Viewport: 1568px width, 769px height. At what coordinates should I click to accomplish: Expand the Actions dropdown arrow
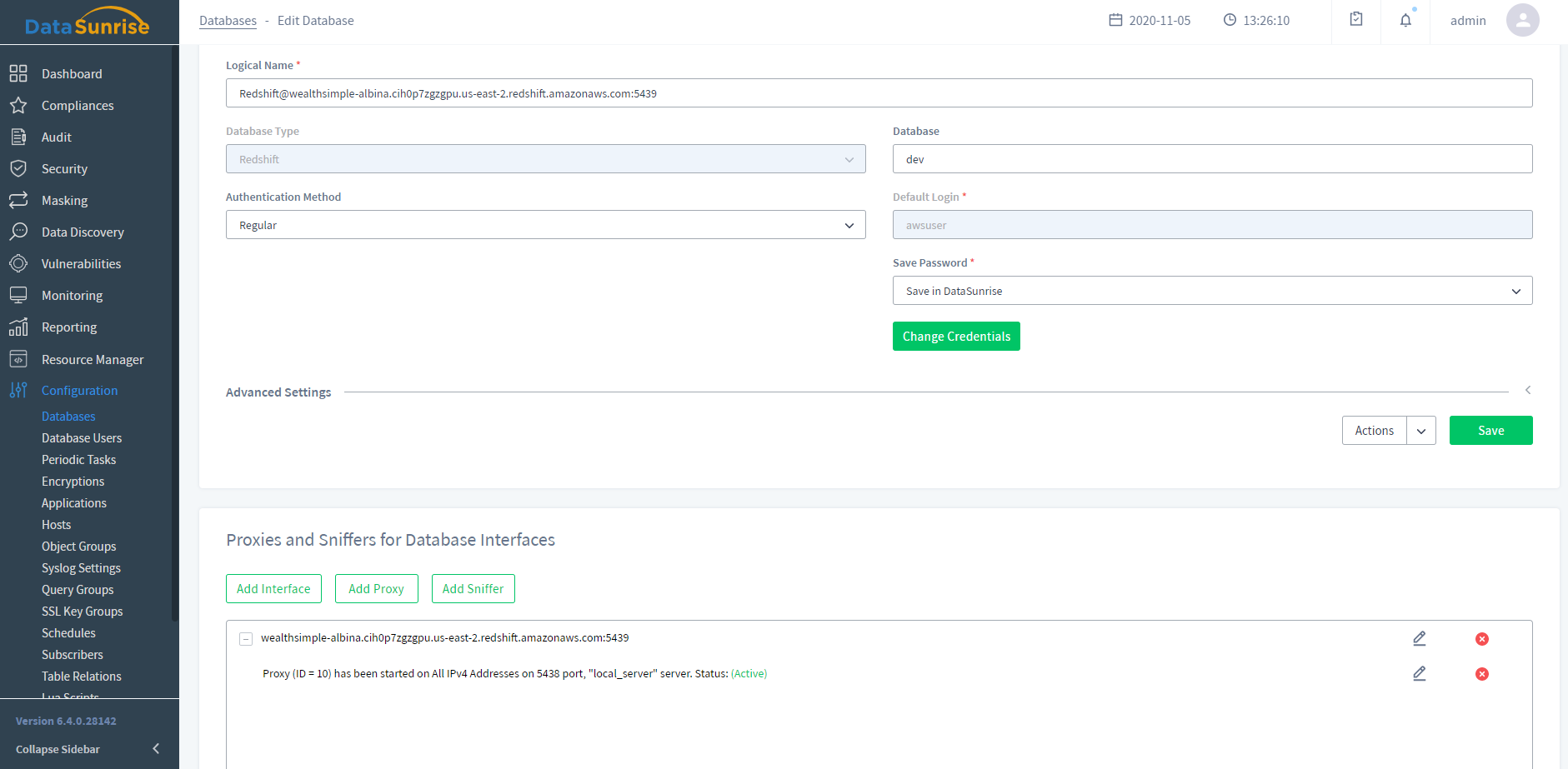click(x=1421, y=431)
